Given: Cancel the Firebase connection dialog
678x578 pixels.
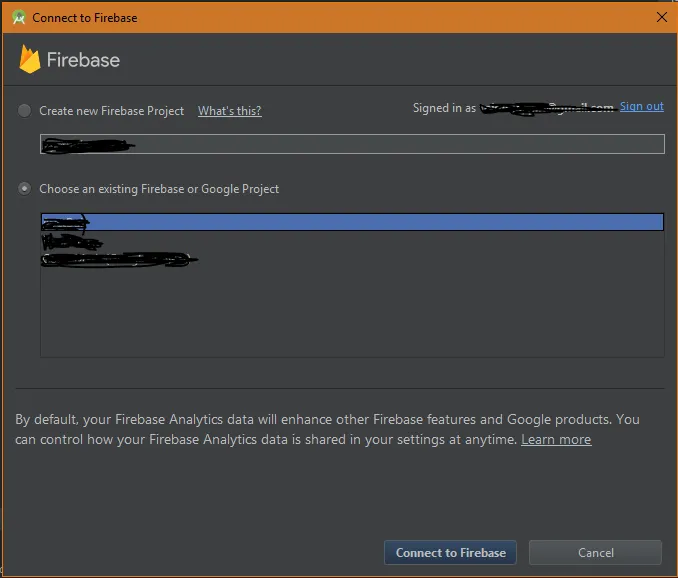Looking at the screenshot, I should click(595, 552).
